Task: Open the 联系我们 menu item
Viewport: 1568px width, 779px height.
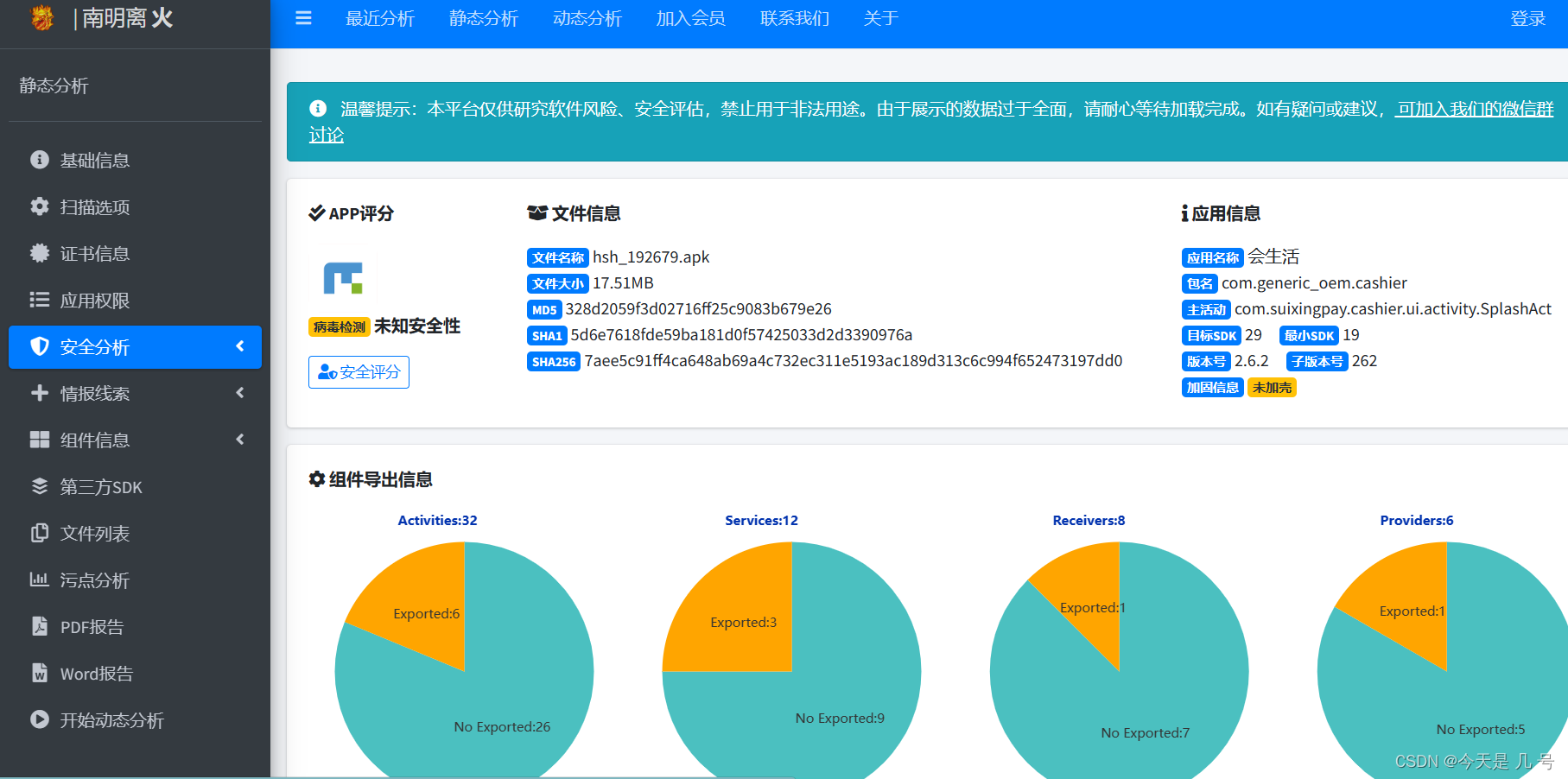Action: 795,19
